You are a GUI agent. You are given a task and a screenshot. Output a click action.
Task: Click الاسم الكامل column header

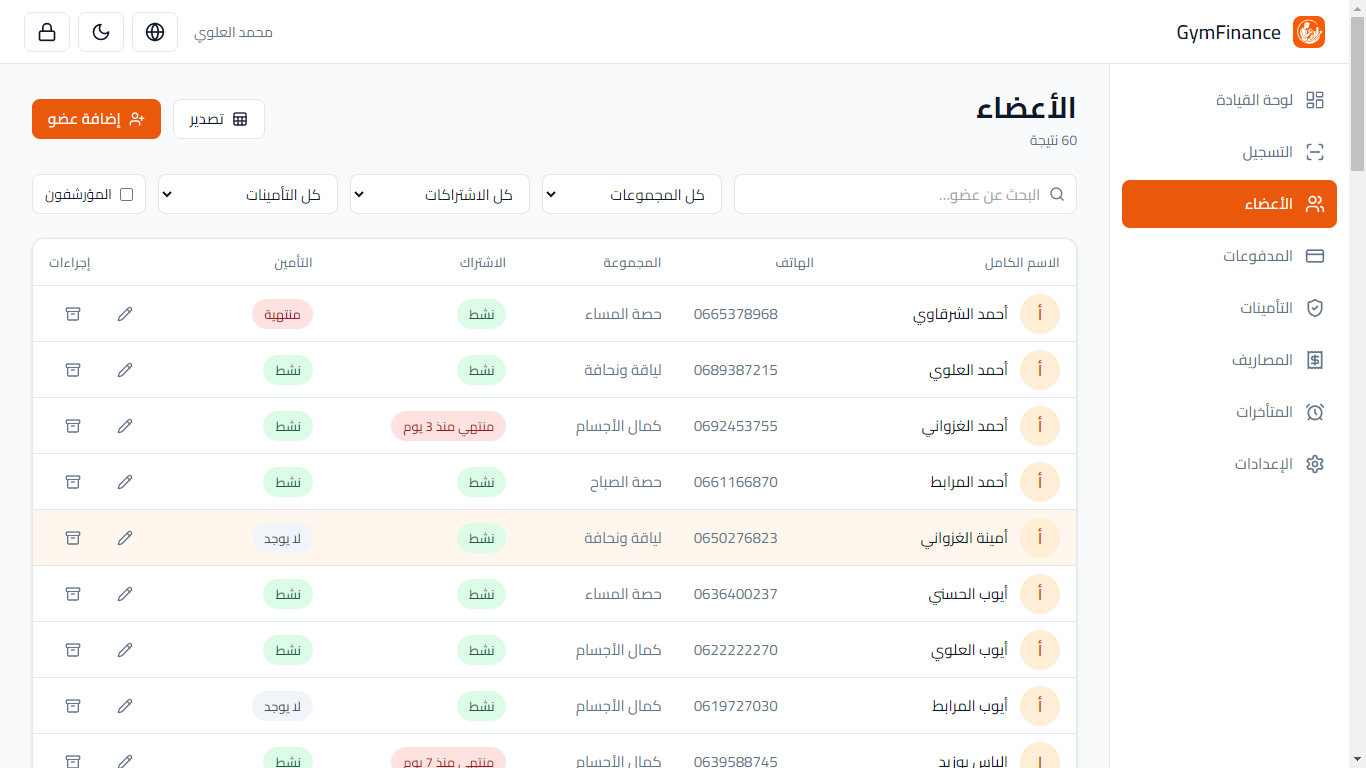(1022, 263)
